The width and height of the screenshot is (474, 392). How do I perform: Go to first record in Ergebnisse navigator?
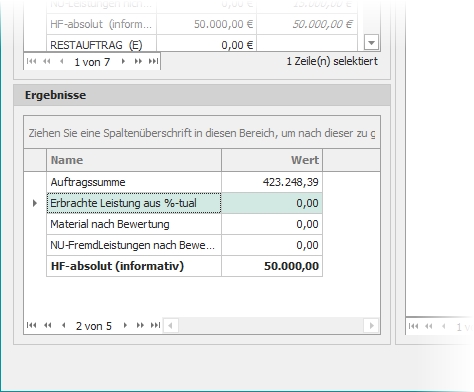pyautogui.click(x=31, y=325)
